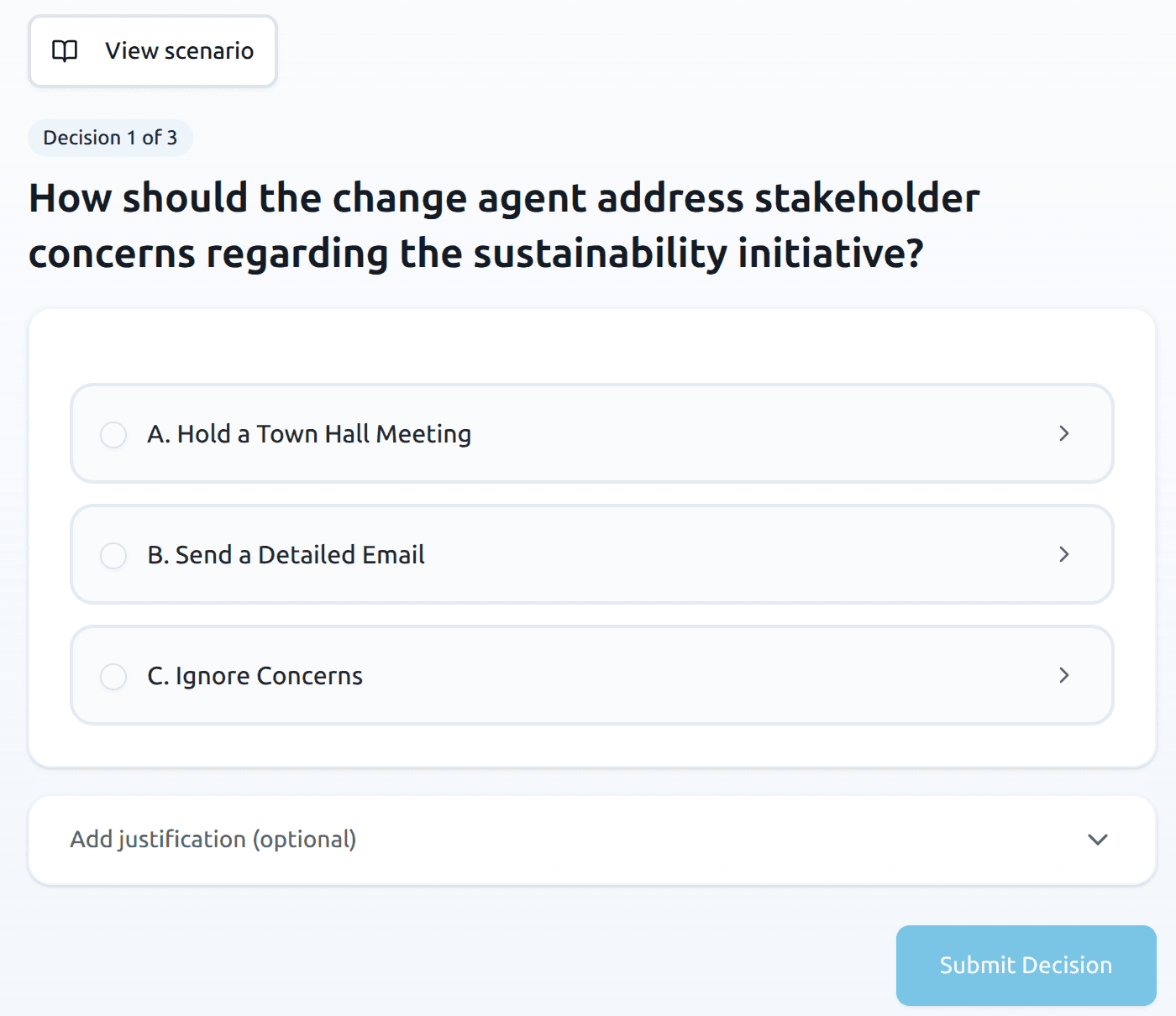Select radio button for option B

[x=113, y=556]
